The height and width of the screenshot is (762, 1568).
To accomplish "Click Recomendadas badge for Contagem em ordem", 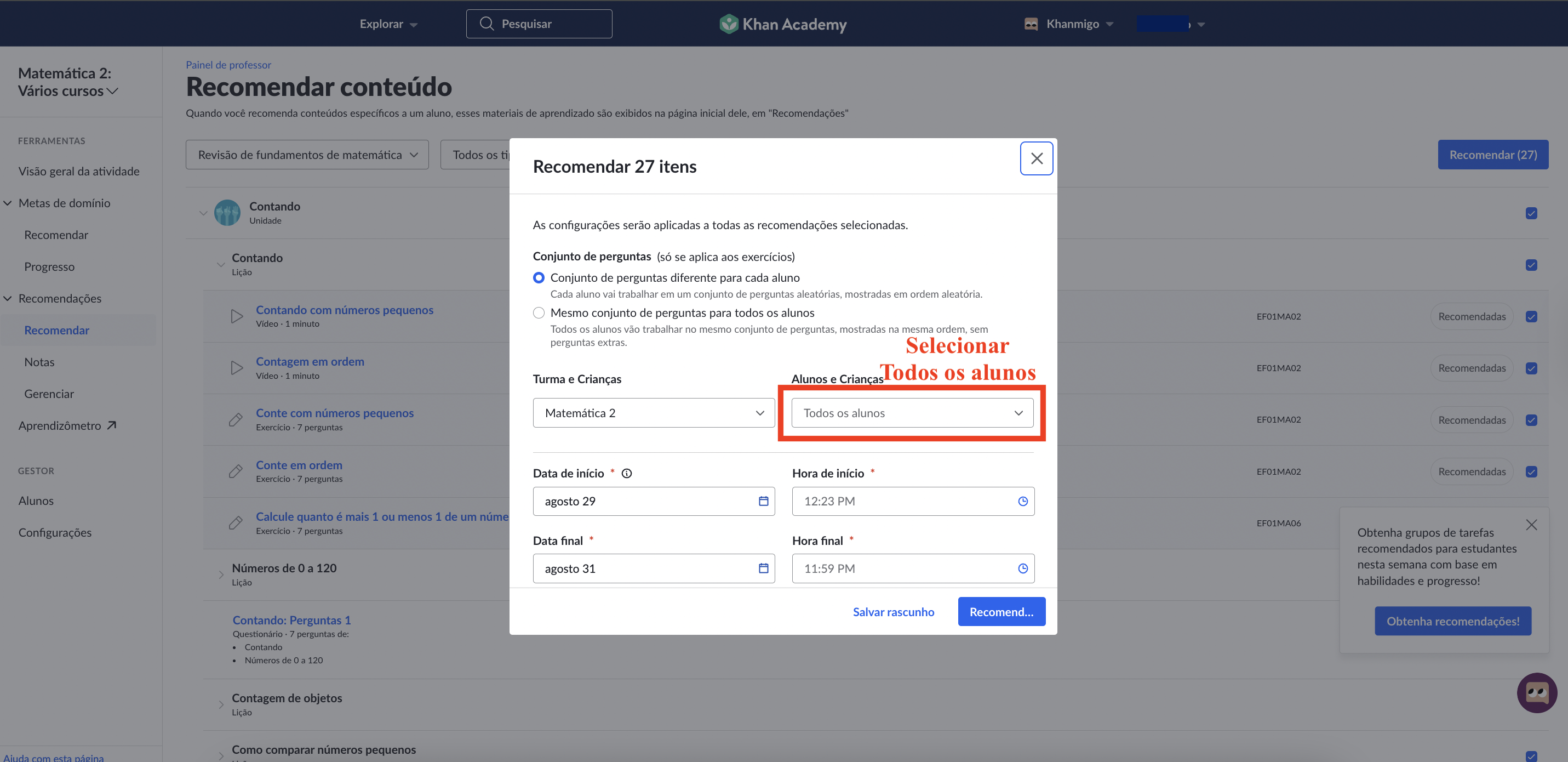I will point(1471,368).
